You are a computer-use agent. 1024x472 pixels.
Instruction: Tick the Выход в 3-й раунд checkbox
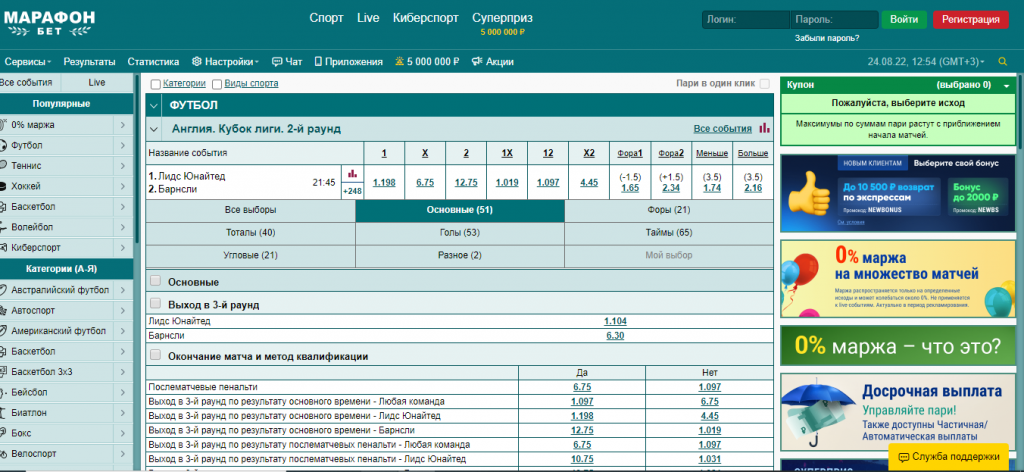155,303
